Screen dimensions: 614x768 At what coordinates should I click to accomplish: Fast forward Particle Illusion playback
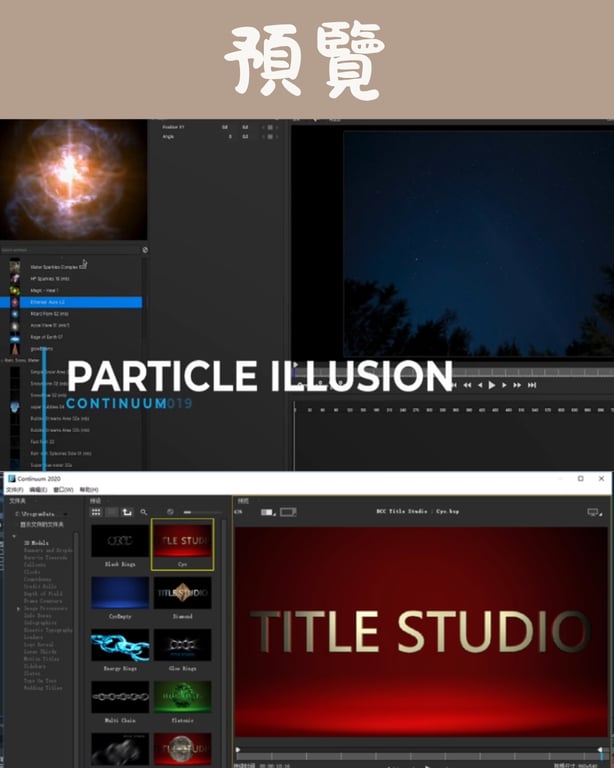517,385
